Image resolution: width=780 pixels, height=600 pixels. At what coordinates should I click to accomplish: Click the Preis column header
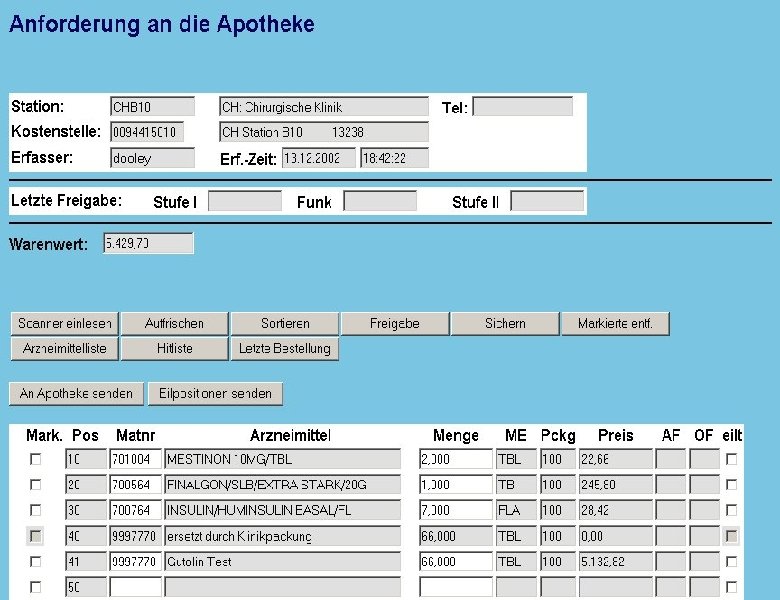point(615,436)
